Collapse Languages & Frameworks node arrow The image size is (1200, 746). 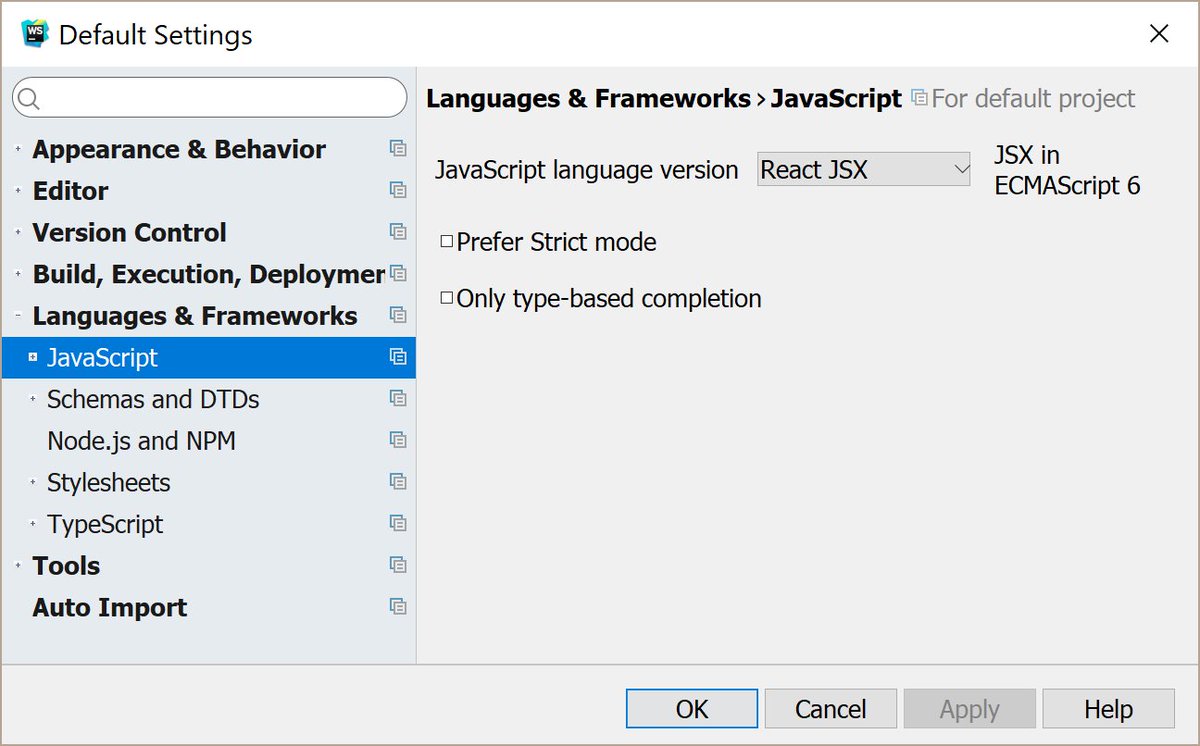(18, 315)
